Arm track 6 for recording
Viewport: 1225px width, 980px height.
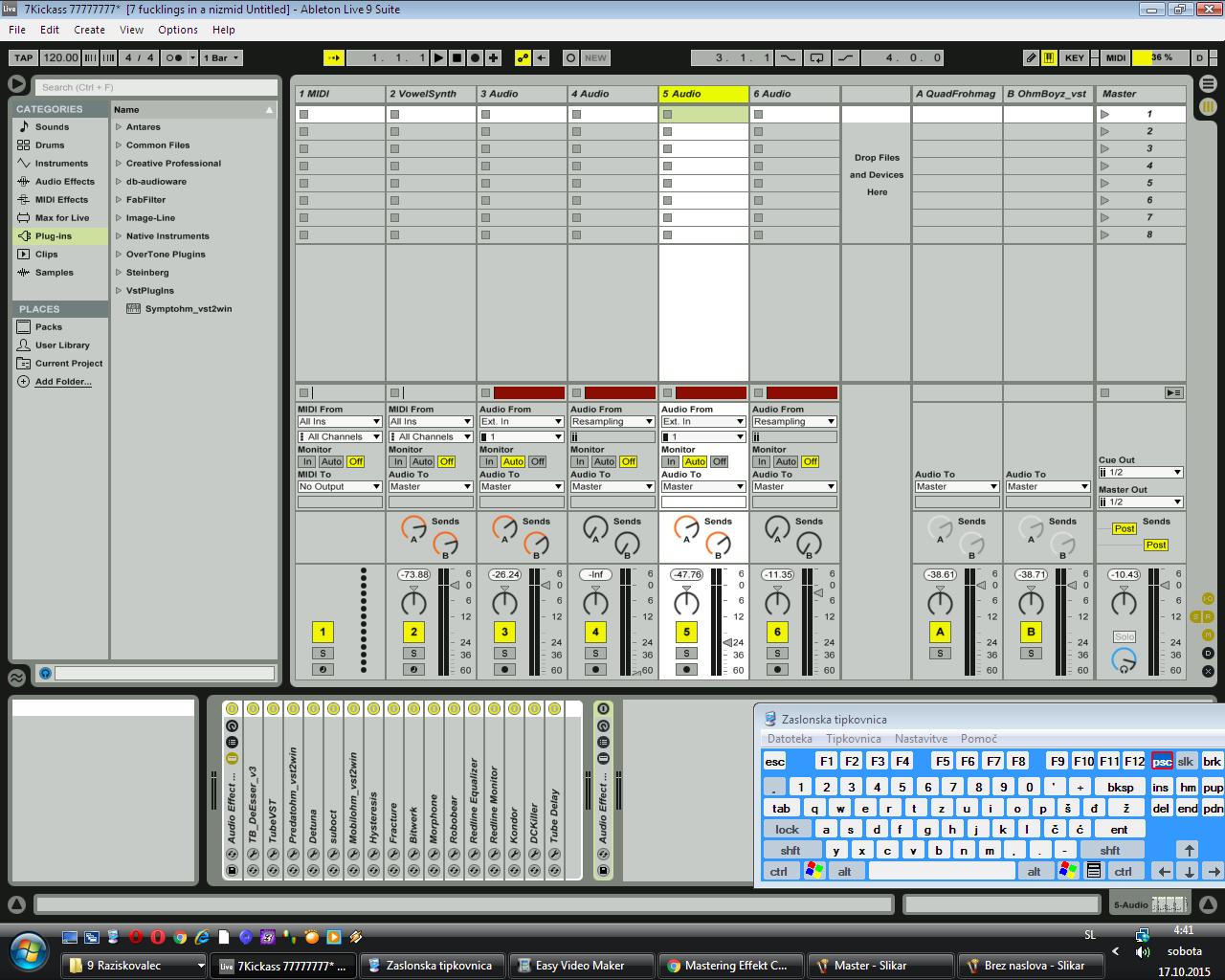tap(777, 669)
